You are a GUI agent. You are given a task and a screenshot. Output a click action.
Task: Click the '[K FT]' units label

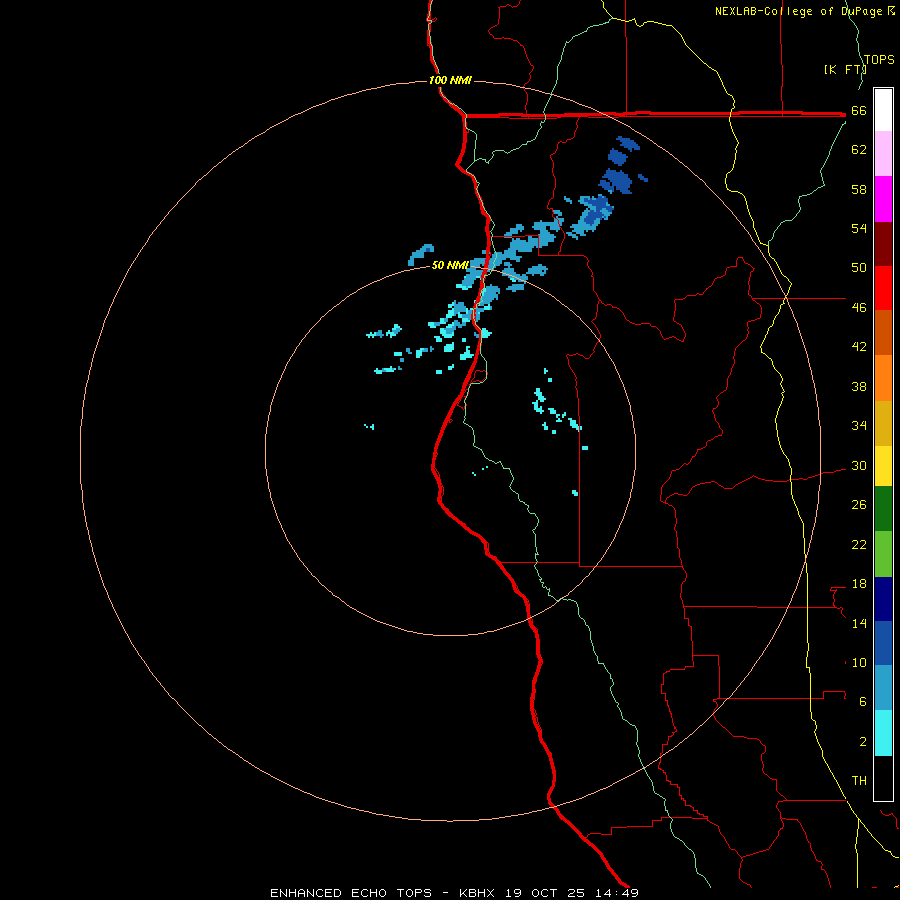[x=845, y=70]
